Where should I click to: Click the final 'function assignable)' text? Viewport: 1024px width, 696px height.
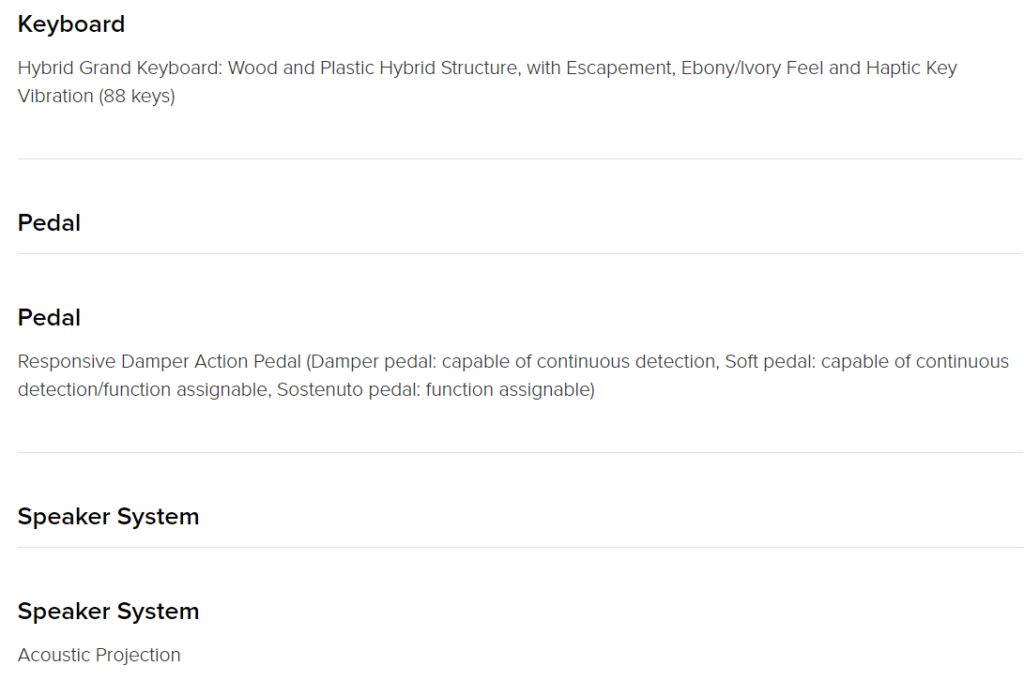tap(510, 390)
